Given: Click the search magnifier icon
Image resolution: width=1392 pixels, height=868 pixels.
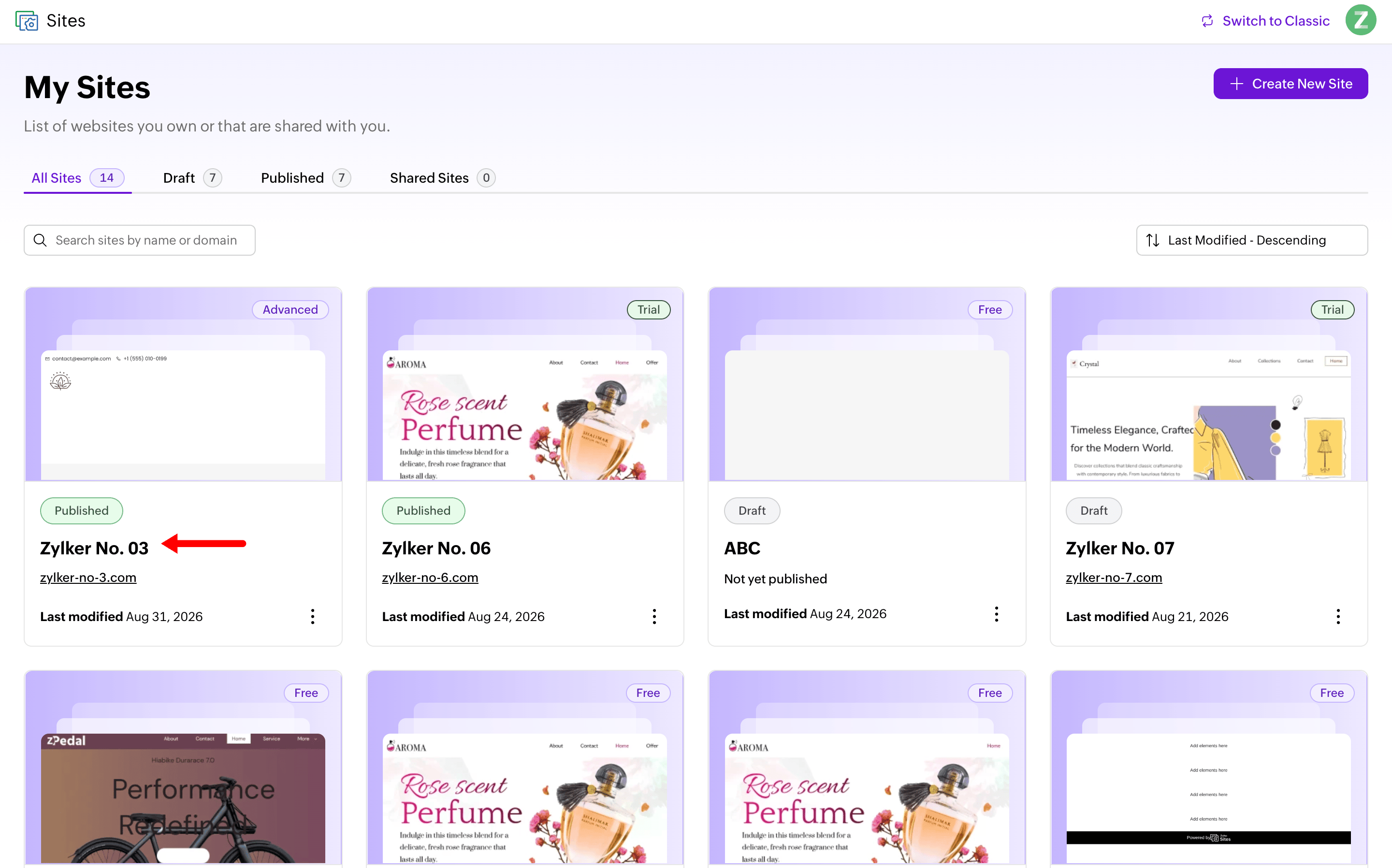Looking at the screenshot, I should click(40, 240).
